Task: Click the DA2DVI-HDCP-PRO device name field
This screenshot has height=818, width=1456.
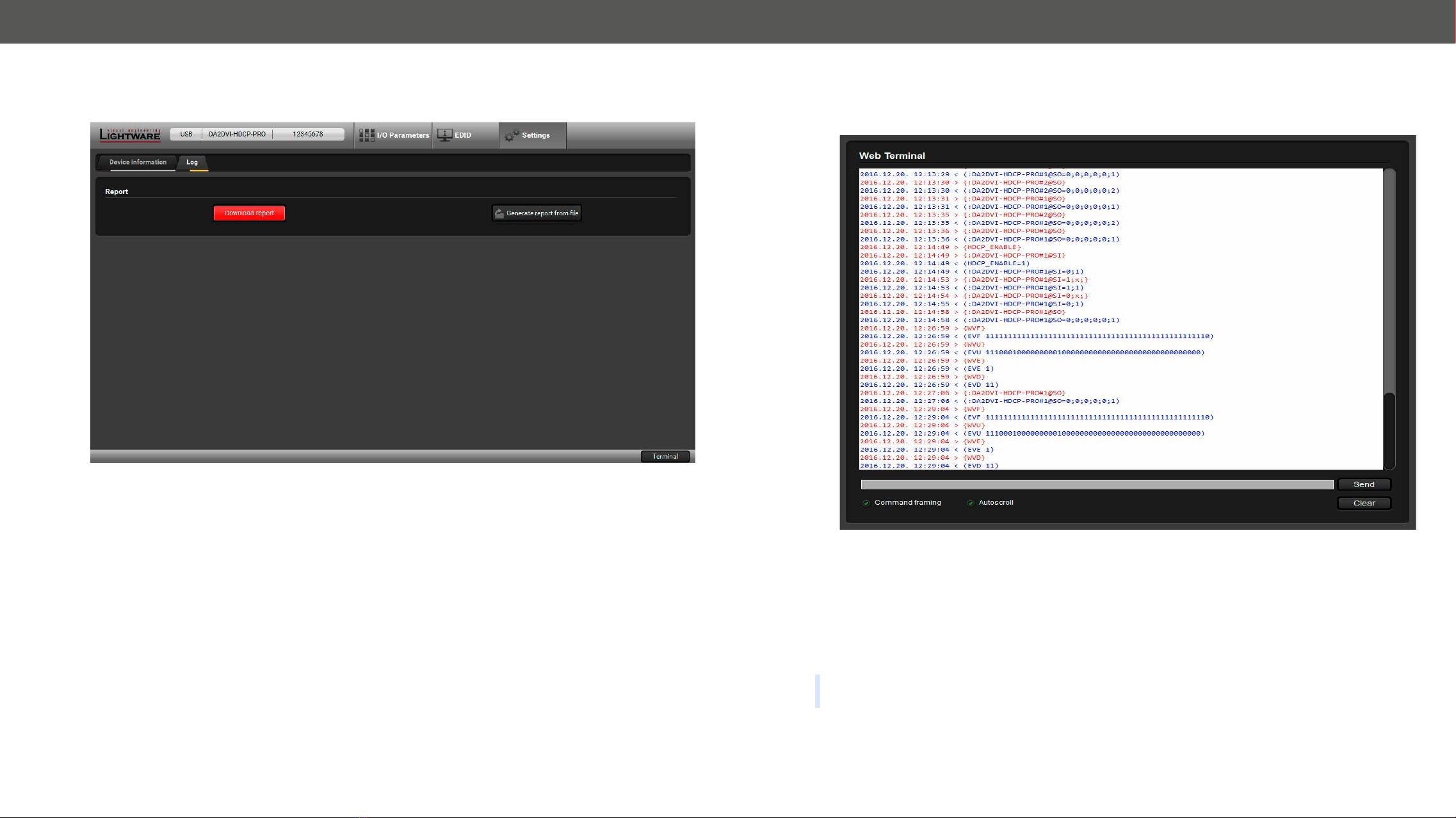Action: coord(237,135)
